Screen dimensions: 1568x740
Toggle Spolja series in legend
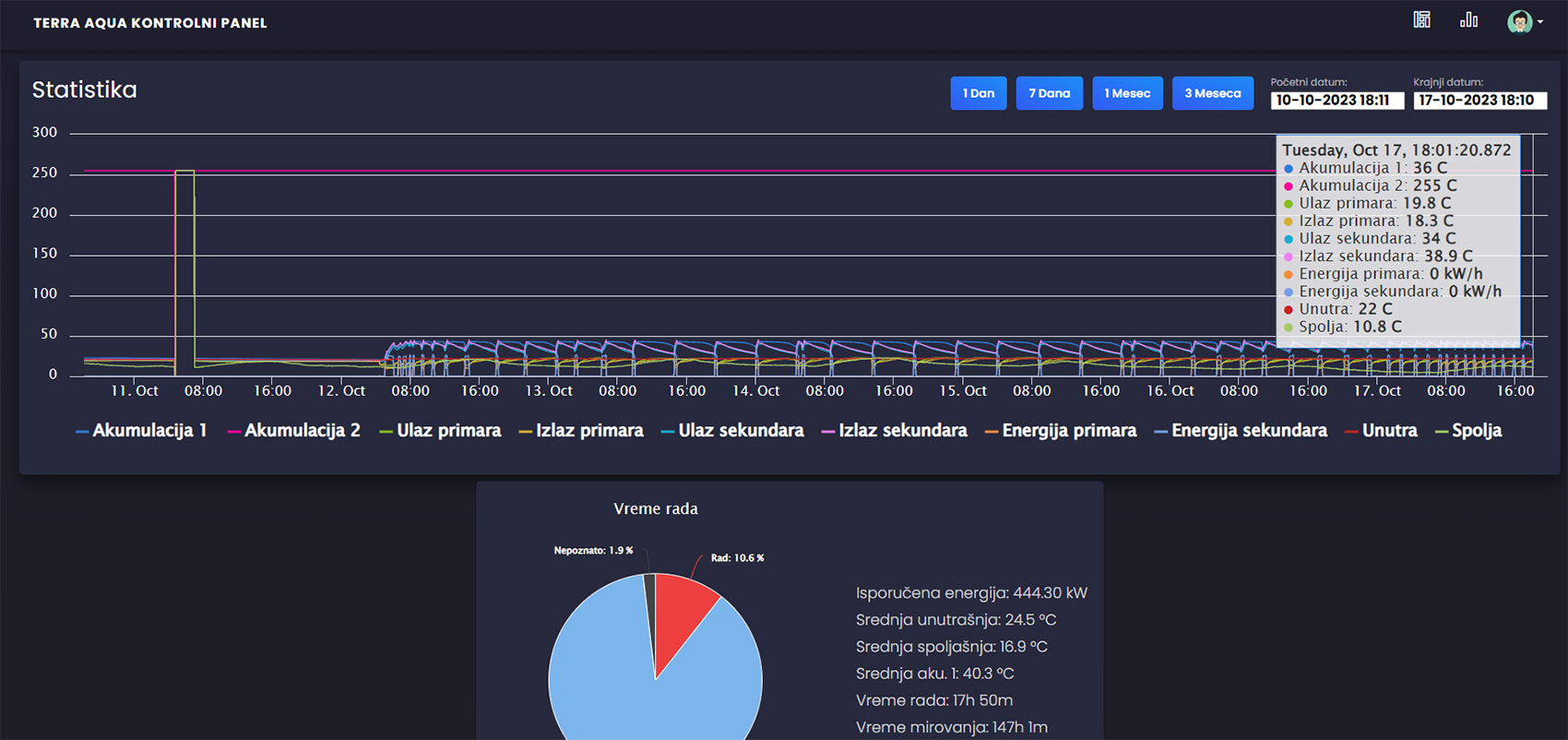(1468, 431)
